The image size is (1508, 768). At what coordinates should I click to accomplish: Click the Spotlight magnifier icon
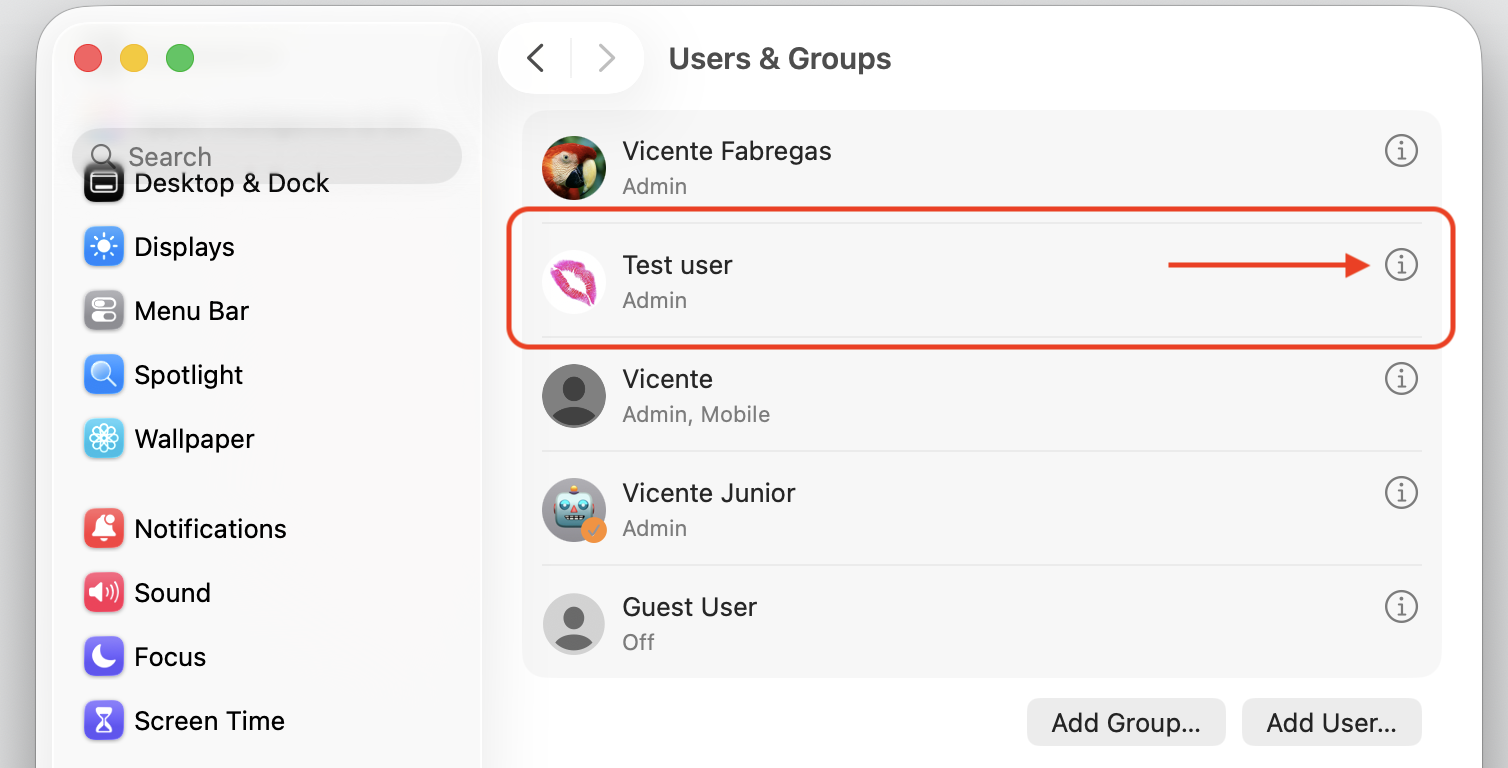tap(104, 375)
